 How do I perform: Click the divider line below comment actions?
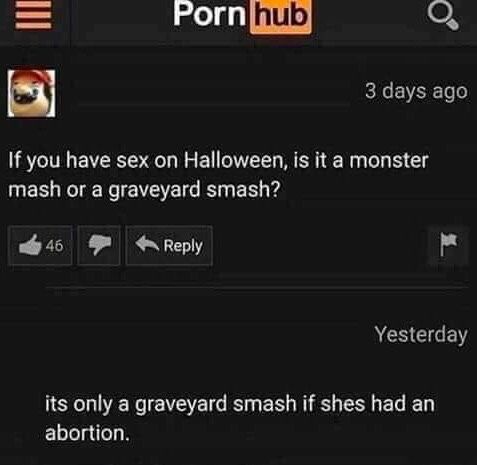(257, 287)
